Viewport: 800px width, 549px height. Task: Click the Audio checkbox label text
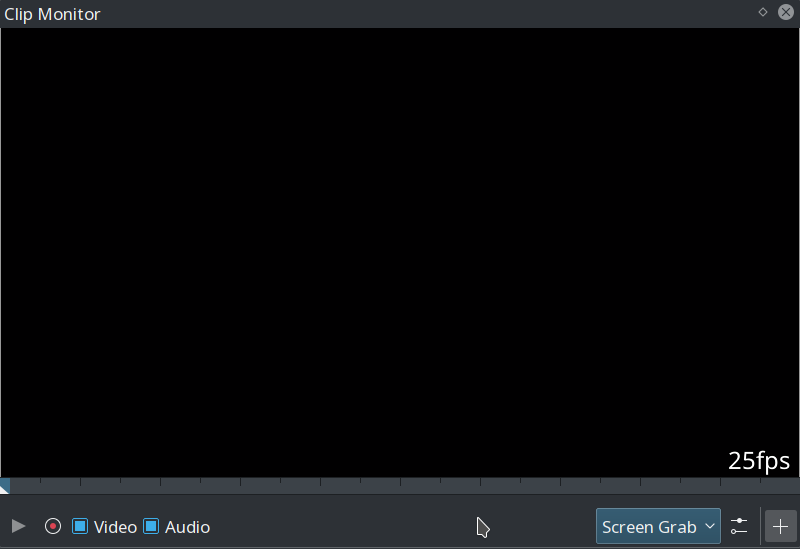[187, 527]
